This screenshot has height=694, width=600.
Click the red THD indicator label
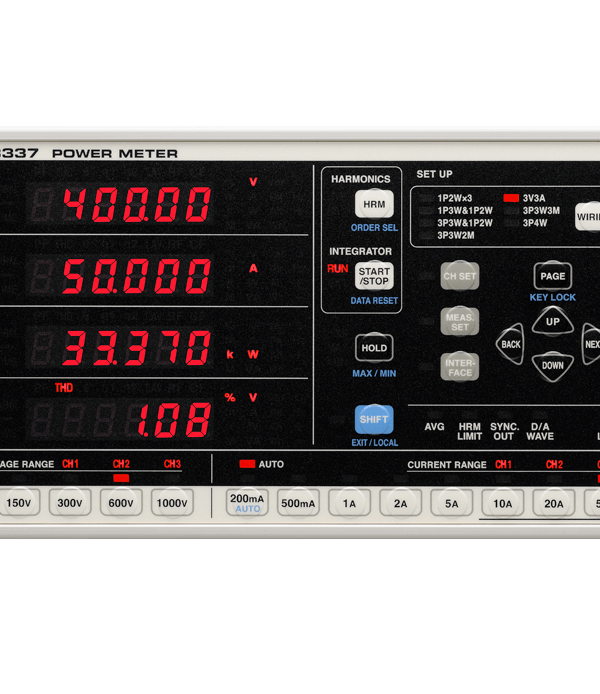pos(64,388)
